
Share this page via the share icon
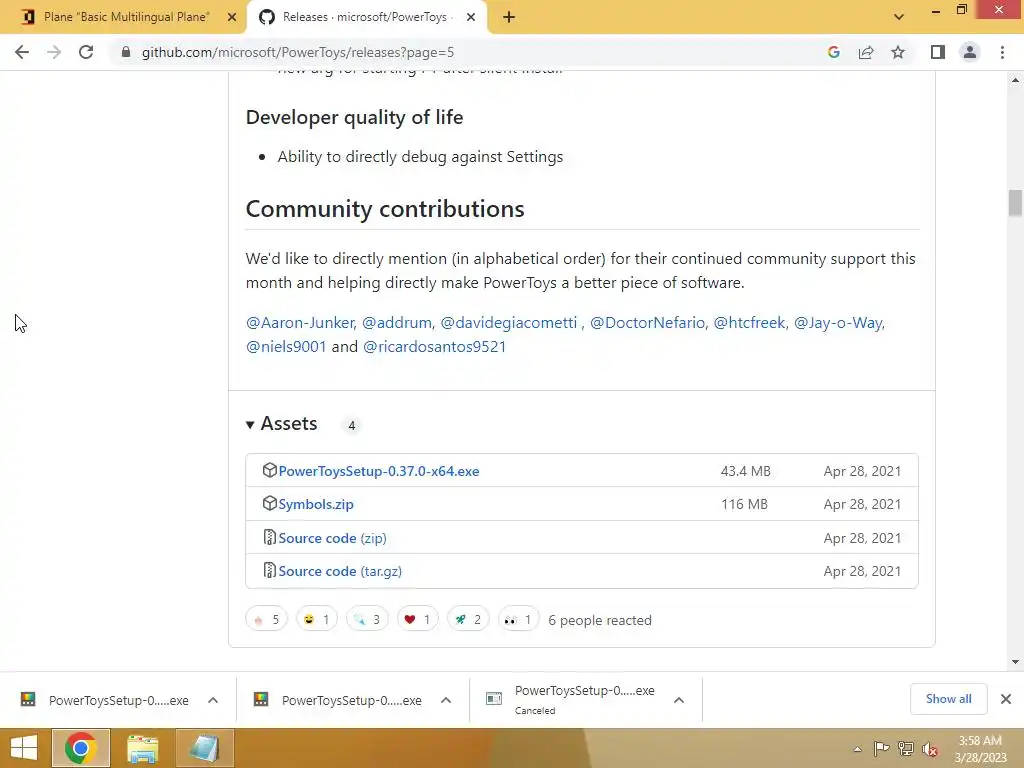[866, 52]
